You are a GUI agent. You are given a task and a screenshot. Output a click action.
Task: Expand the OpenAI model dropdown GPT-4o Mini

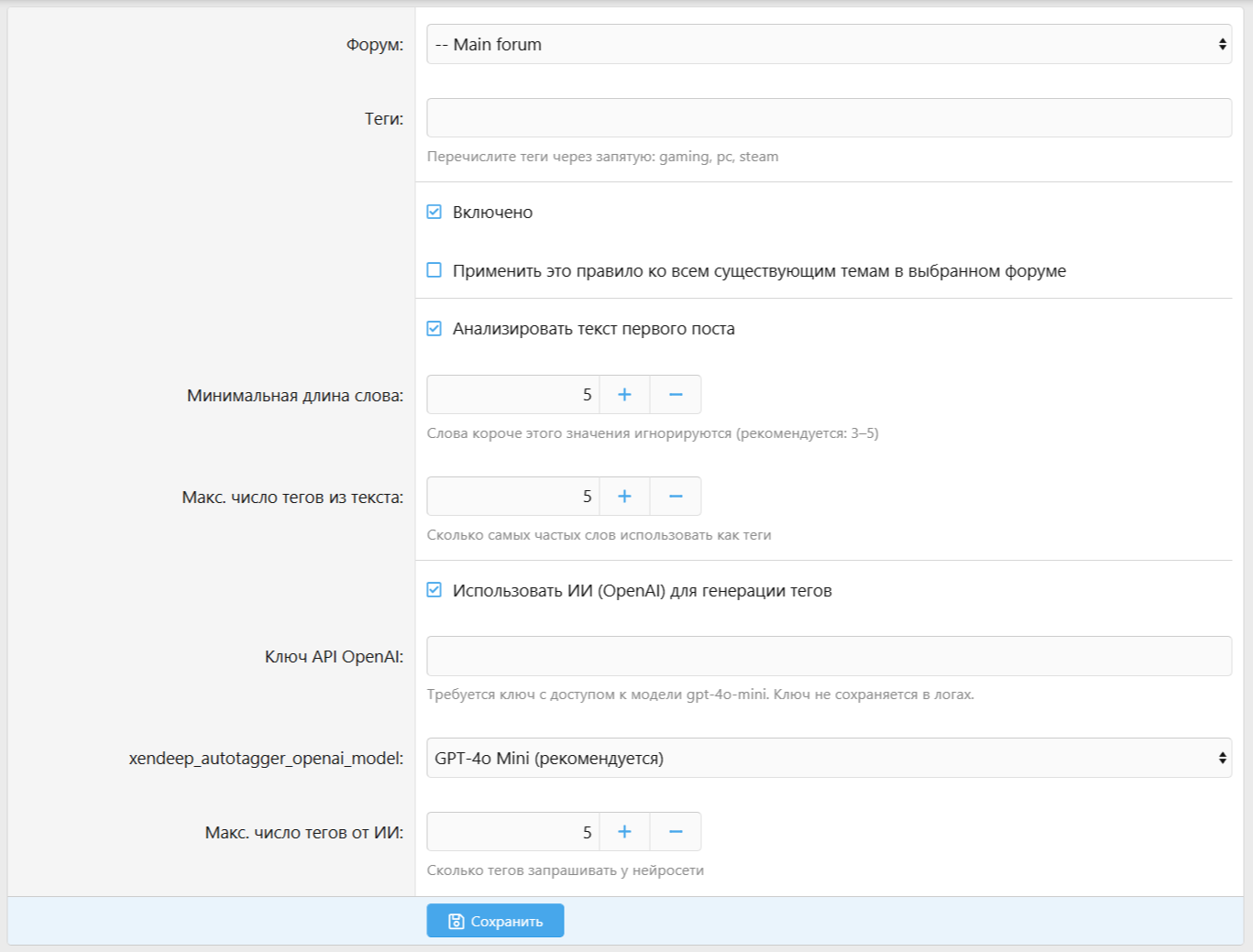828,759
